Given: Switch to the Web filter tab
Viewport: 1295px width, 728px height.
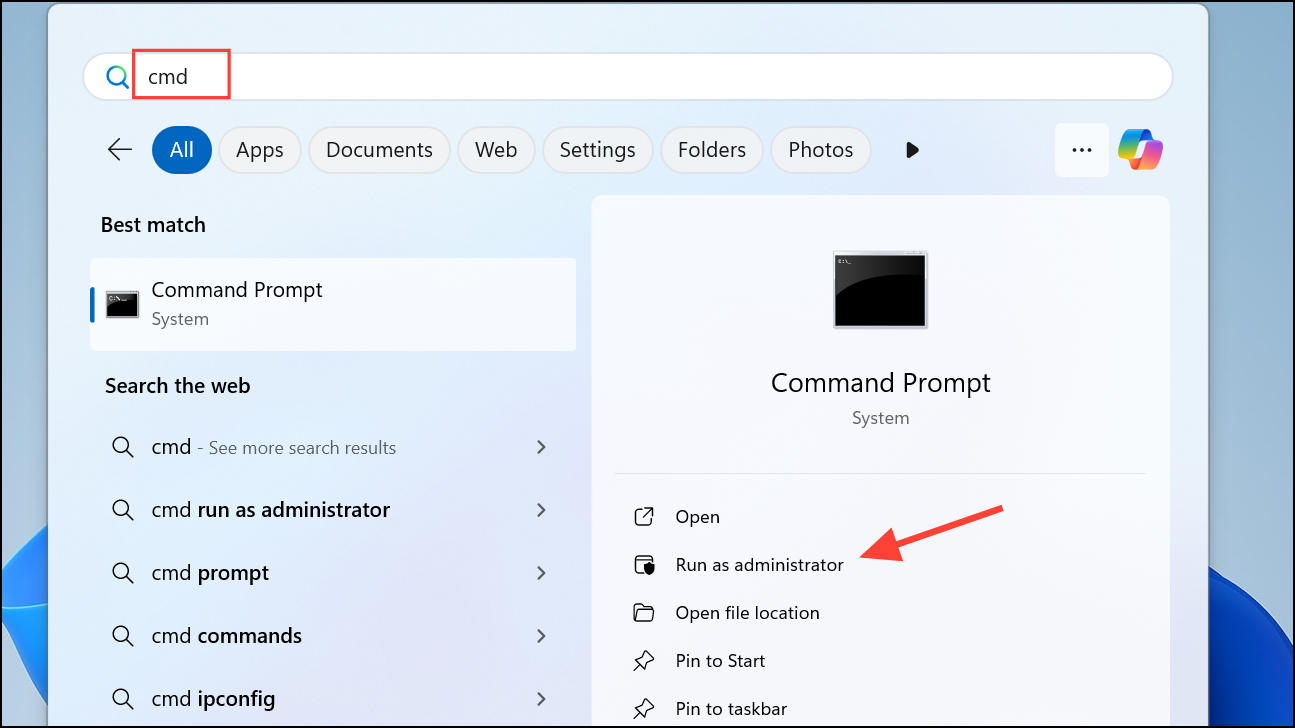Looking at the screenshot, I should pos(496,150).
